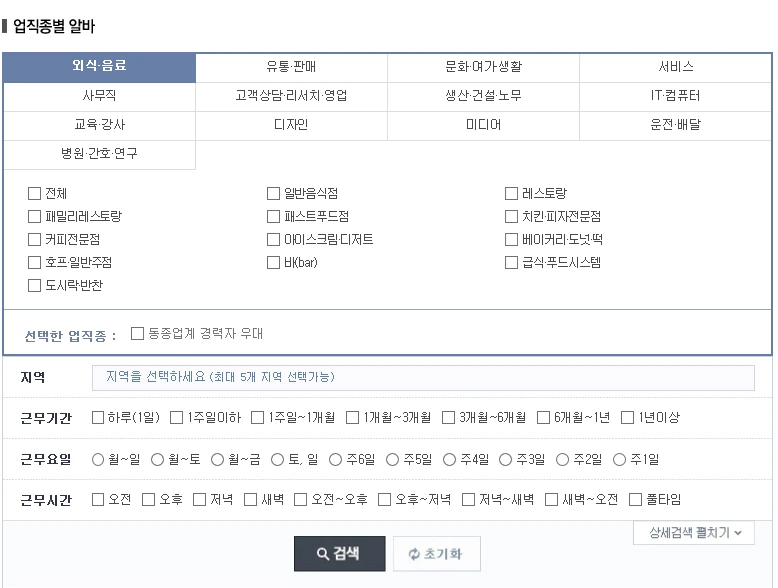This screenshot has width=778, height=588.
Task: Enable 동종업계 경력자 우대 checkbox
Action: click(137, 333)
